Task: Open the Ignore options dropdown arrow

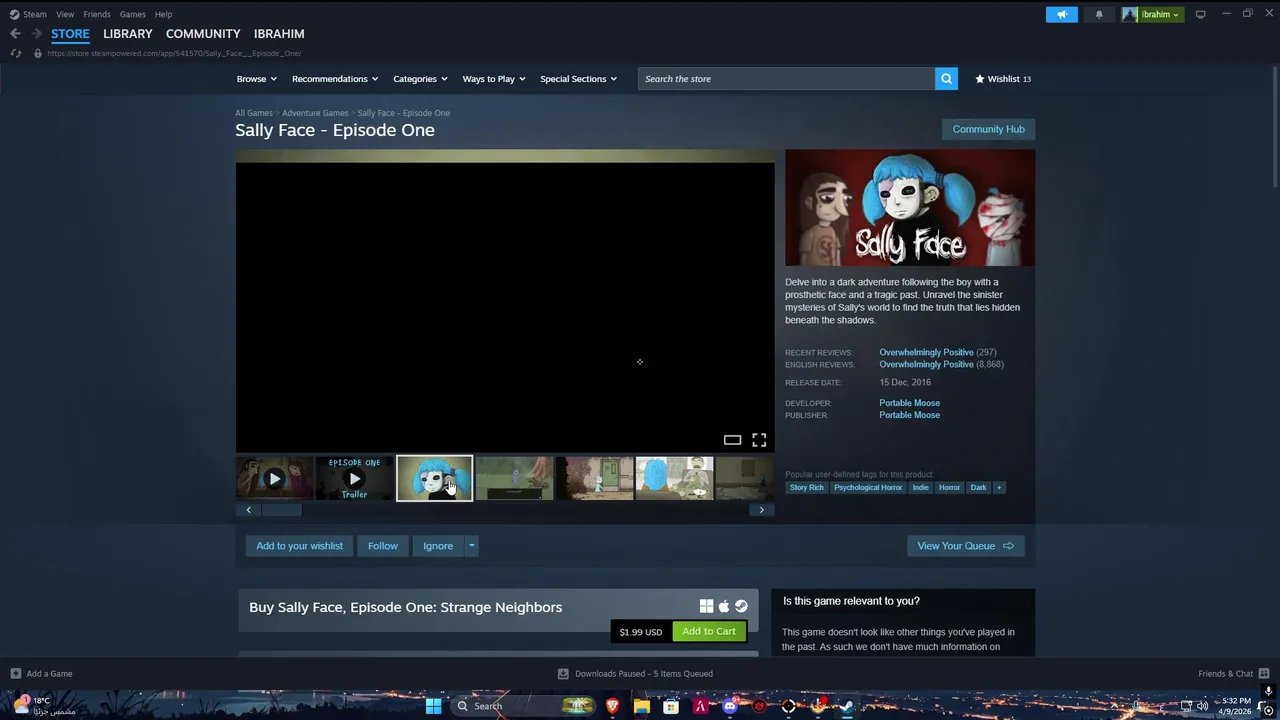Action: [471, 546]
